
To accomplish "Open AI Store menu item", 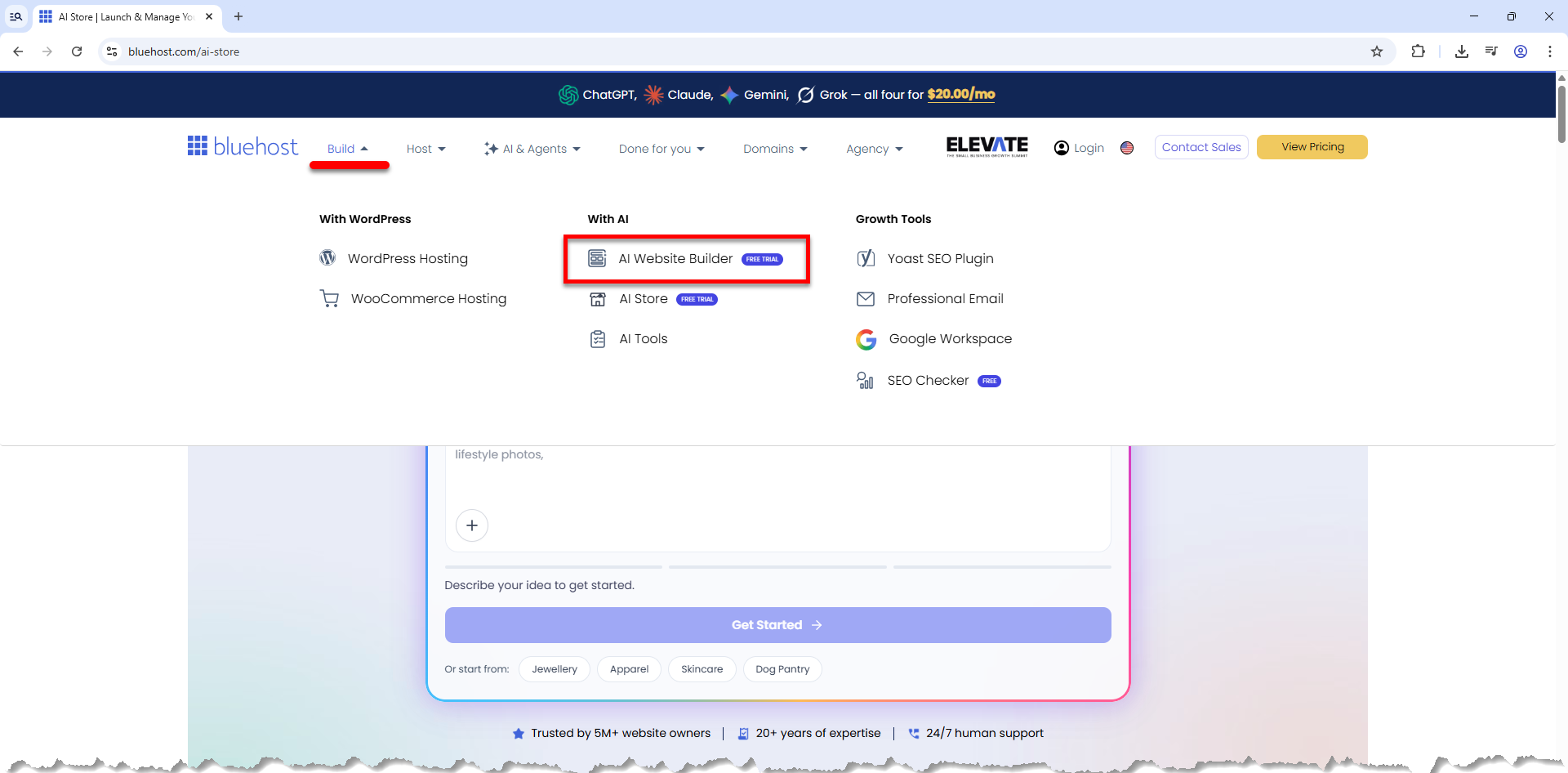I will click(653, 299).
